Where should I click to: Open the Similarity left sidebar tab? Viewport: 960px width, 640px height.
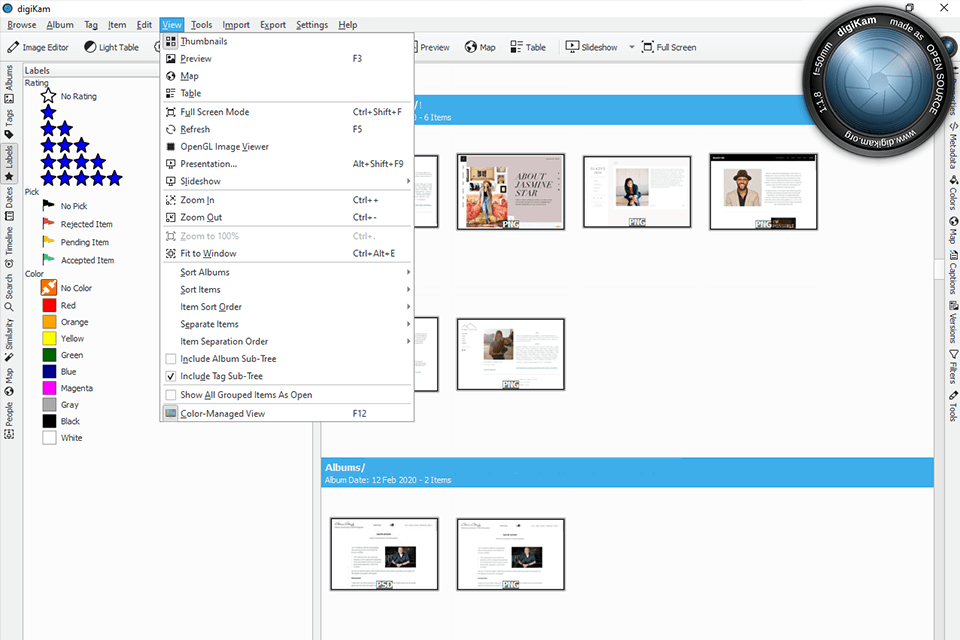(9, 340)
